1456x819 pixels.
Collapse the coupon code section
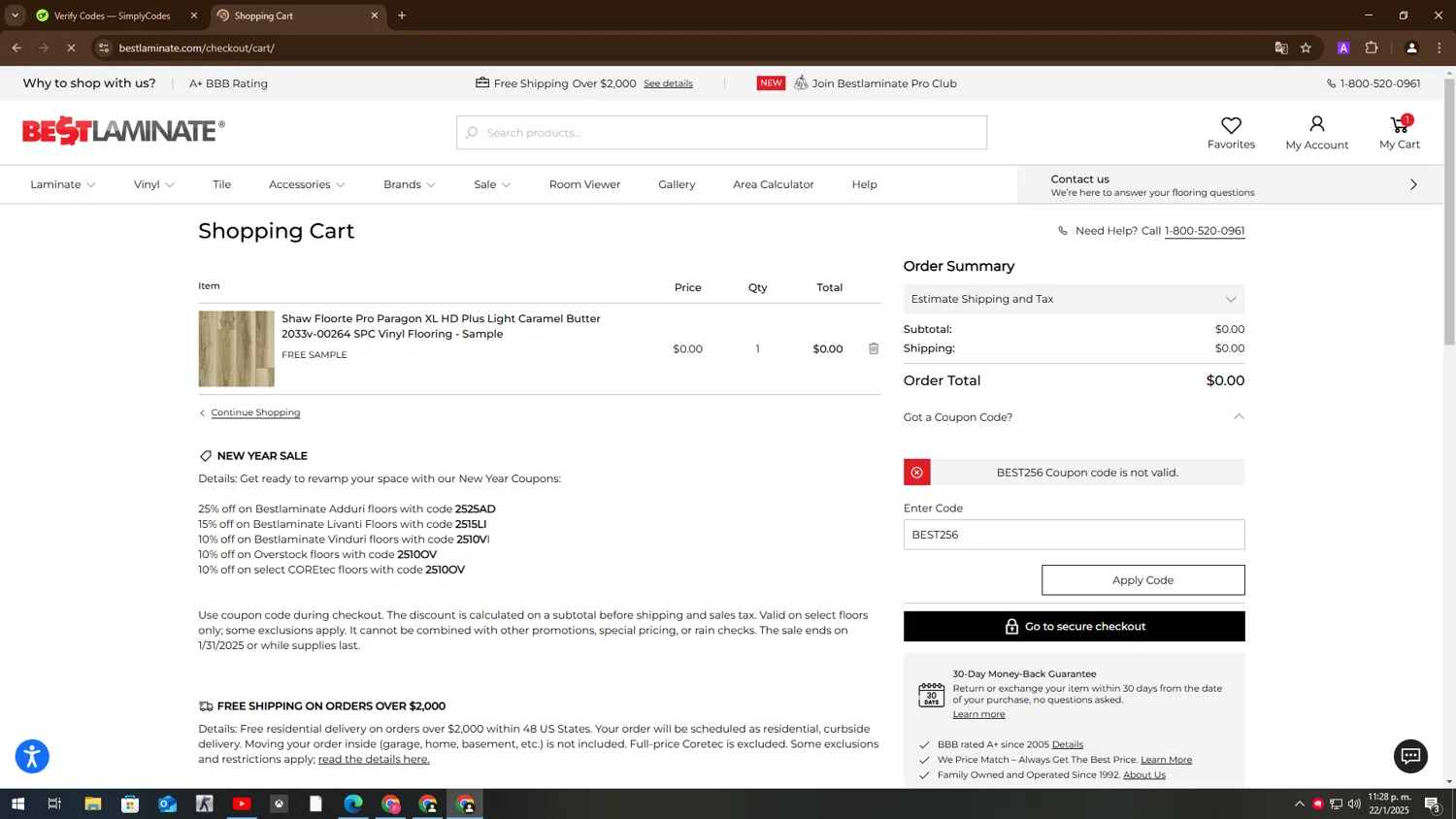(1239, 417)
